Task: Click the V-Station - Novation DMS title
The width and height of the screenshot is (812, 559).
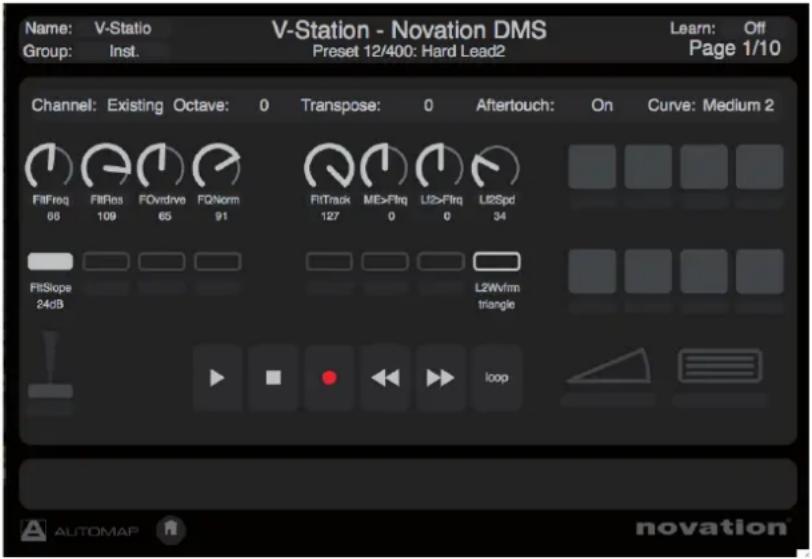Action: [x=409, y=30]
